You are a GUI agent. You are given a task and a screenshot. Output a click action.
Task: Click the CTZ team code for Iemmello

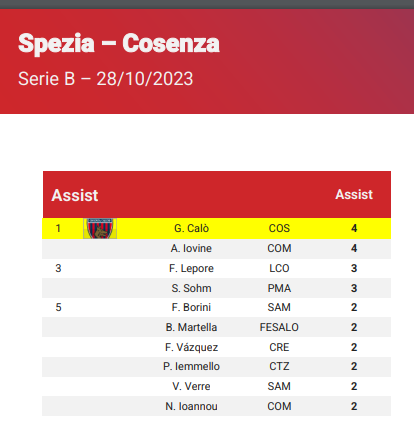pyautogui.click(x=279, y=366)
